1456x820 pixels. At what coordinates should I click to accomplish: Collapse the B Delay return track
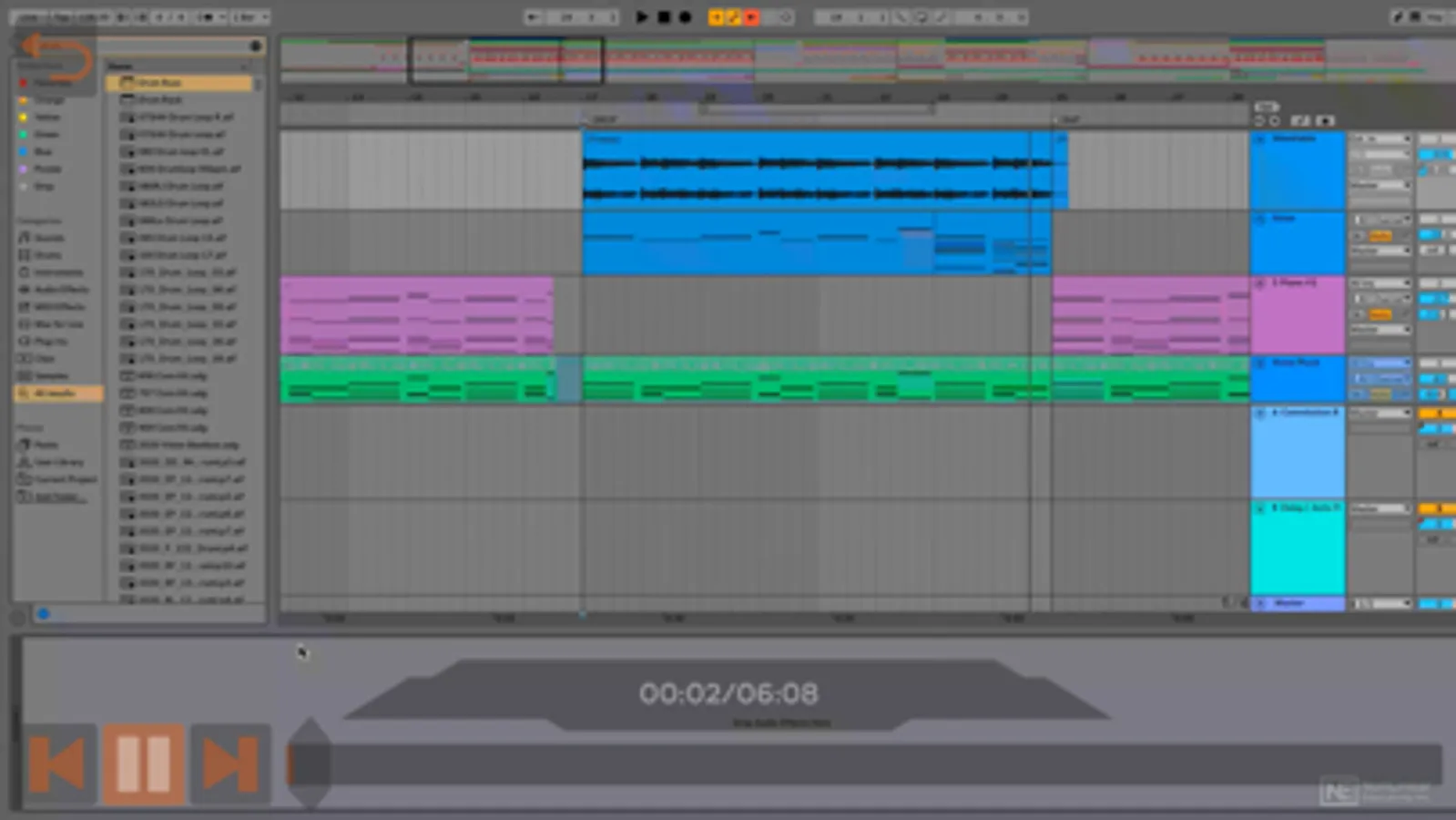pos(1260,507)
